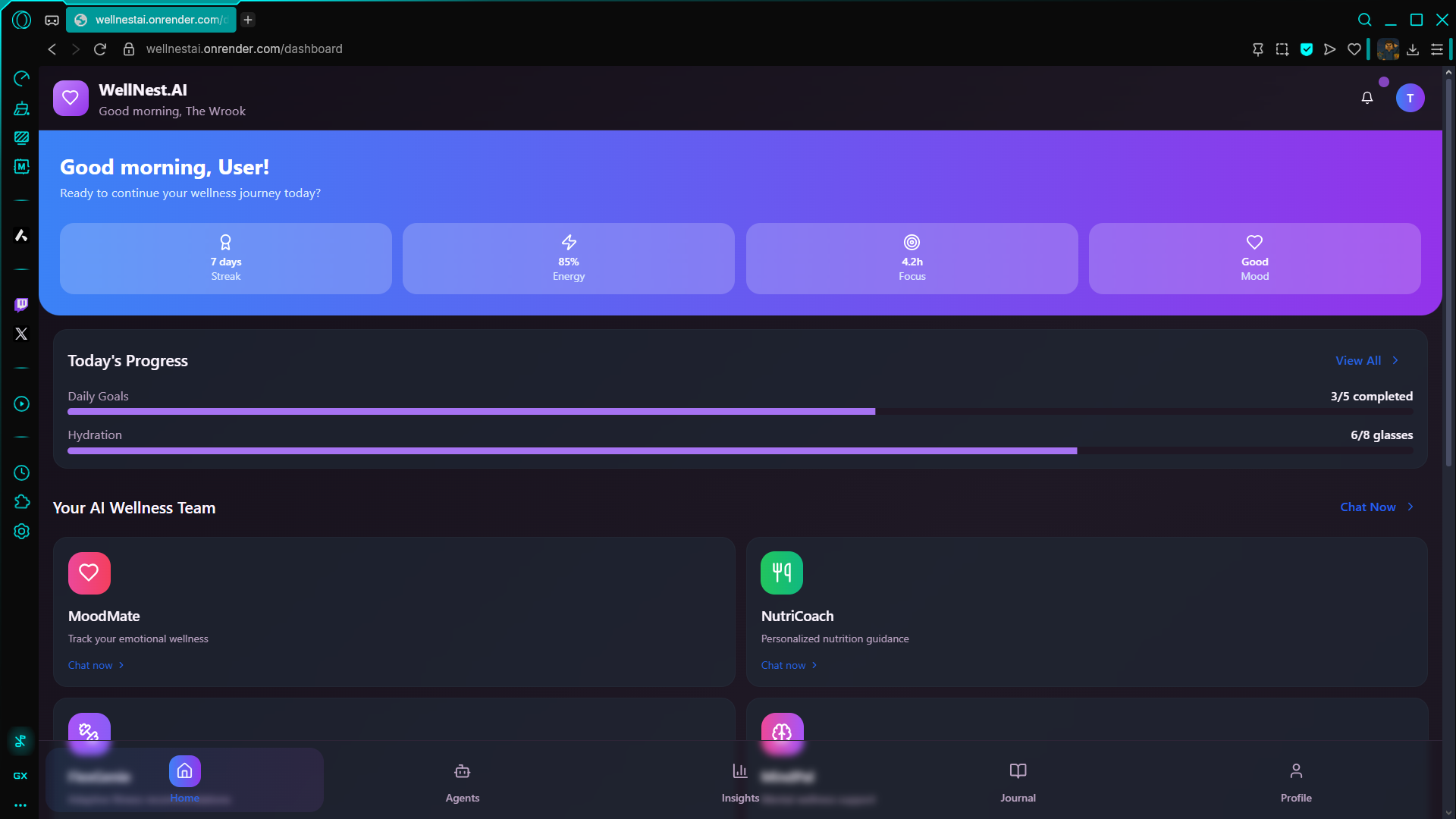Open browser sidebar history clock icon
Screen dimensions: 1456x819
21,472
